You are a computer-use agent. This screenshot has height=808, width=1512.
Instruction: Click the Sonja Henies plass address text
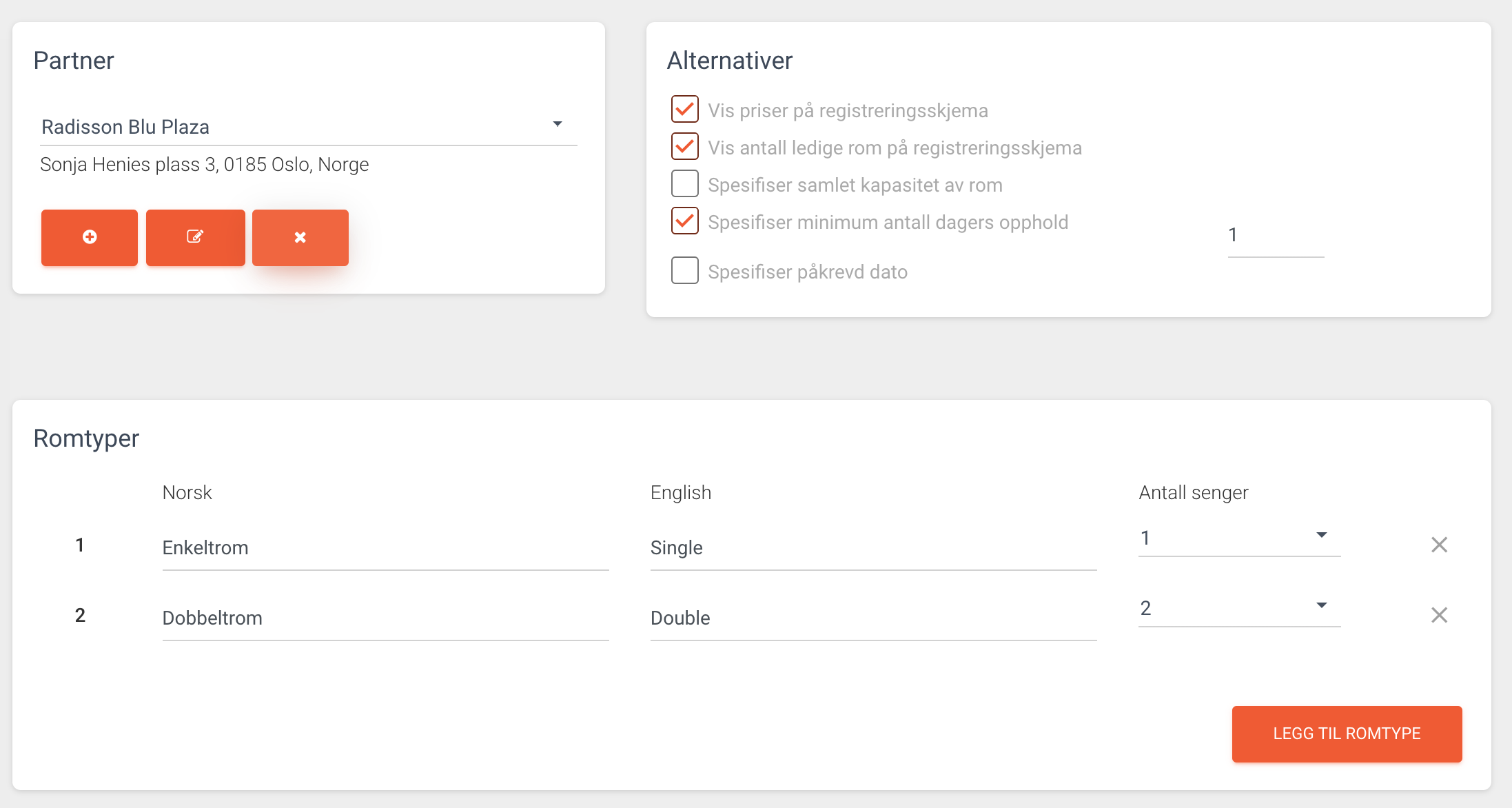(205, 165)
